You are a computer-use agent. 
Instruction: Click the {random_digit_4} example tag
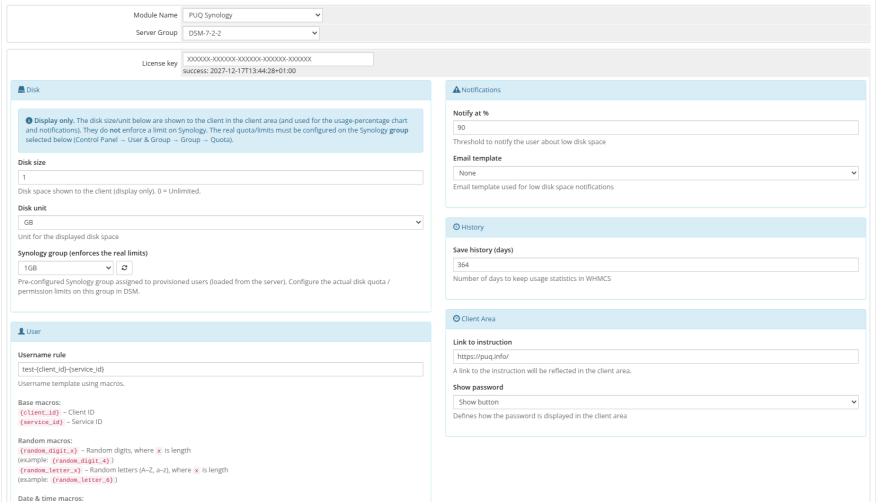coord(81,460)
